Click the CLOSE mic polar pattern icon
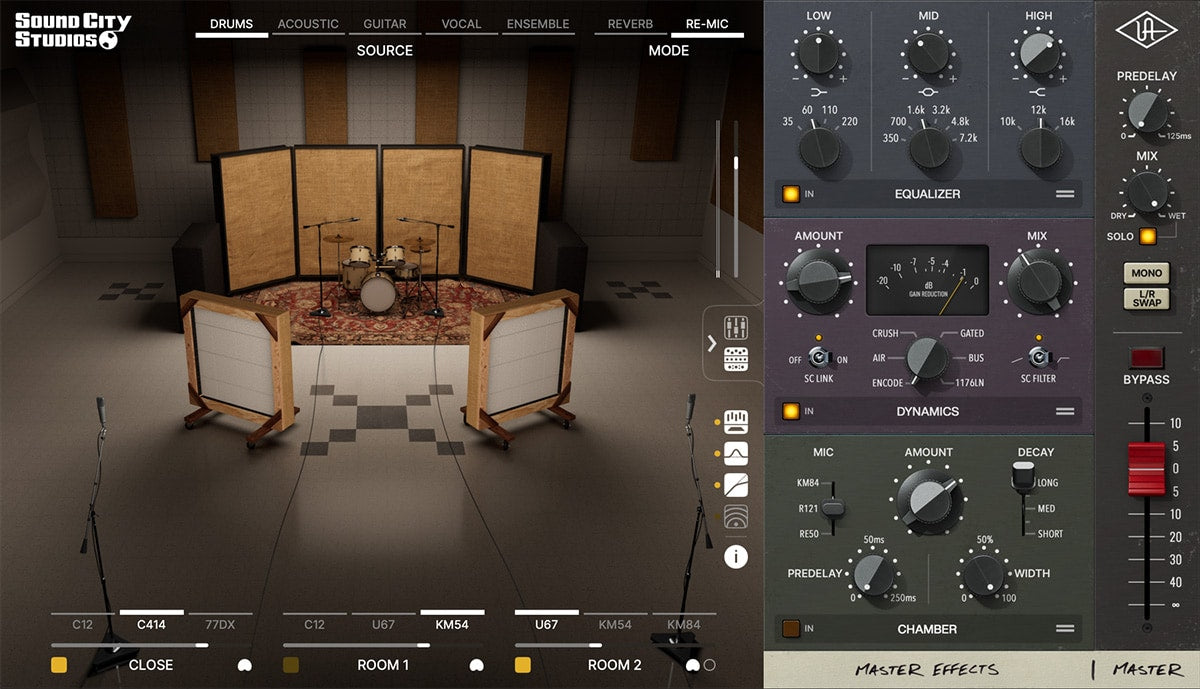1200x689 pixels. pos(244,665)
